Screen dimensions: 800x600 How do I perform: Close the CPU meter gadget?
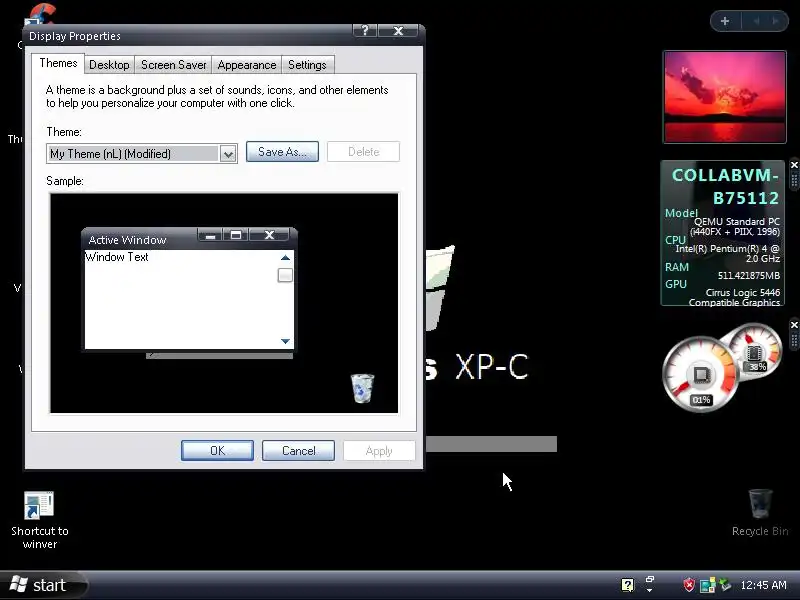(794, 325)
